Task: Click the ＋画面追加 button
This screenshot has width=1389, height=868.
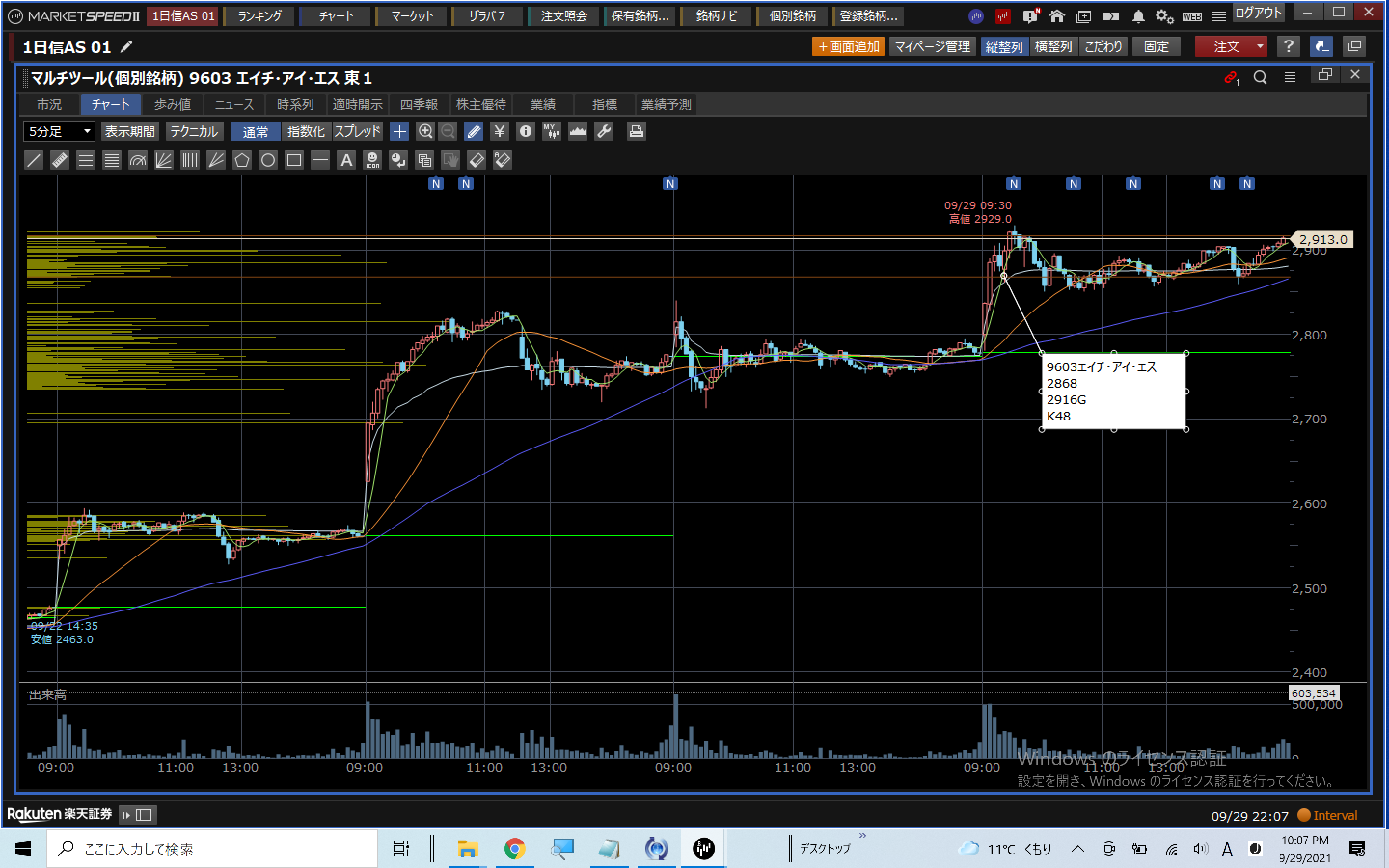Action: [x=848, y=46]
